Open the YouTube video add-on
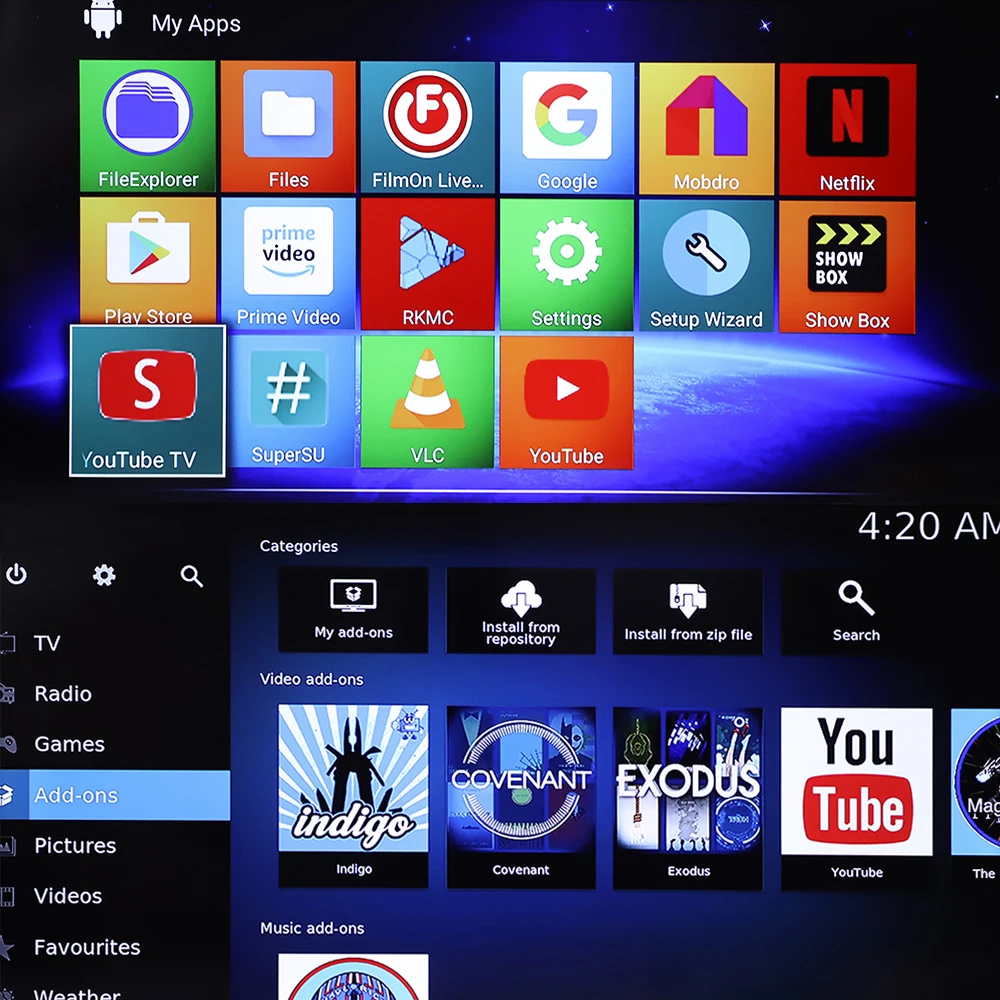Screen dimensions: 1000x1000 [x=857, y=799]
